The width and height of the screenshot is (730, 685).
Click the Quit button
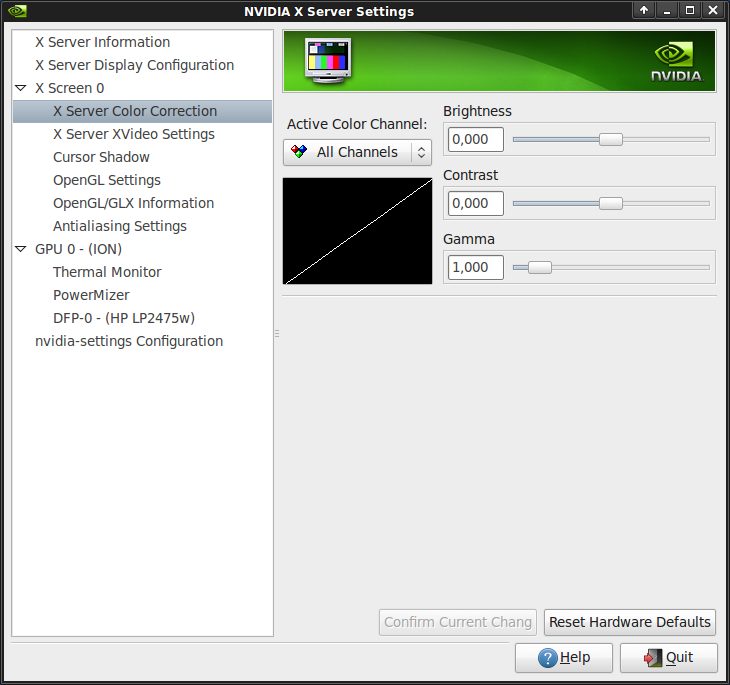pyautogui.click(x=669, y=658)
